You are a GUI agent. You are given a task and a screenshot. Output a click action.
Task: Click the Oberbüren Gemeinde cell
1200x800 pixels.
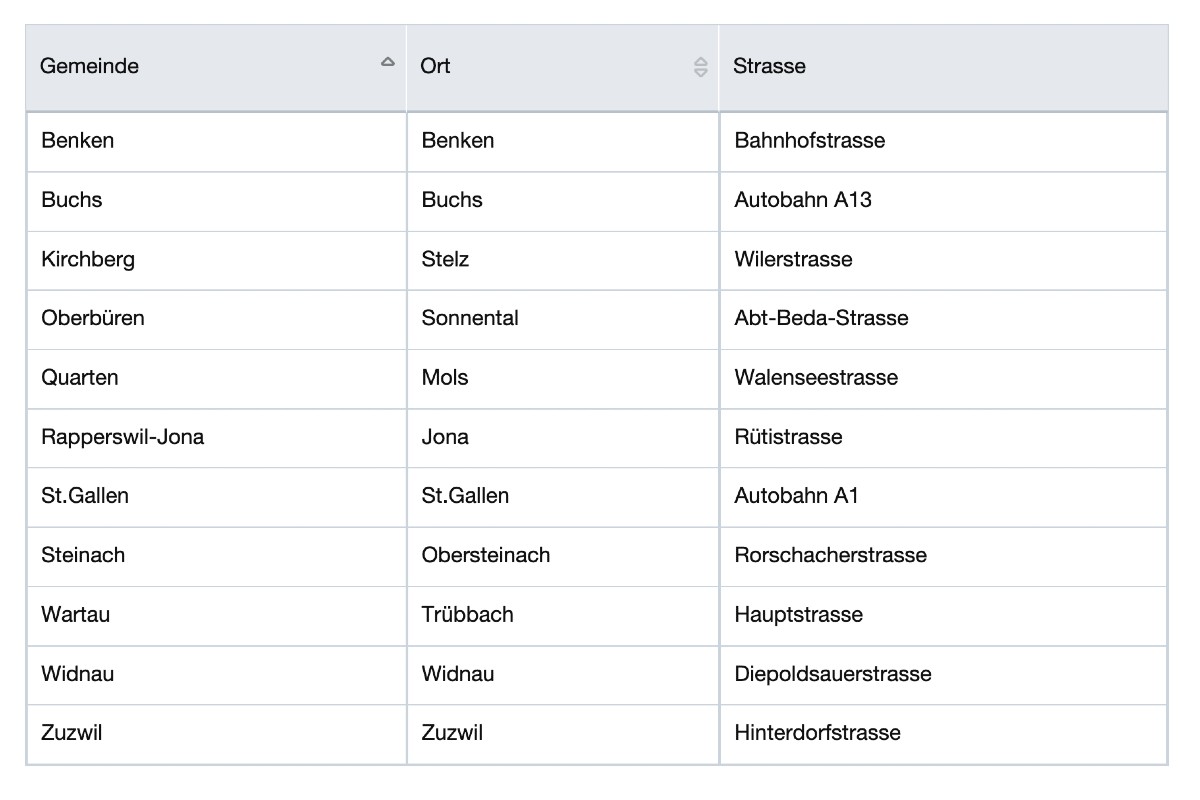pyautogui.click(x=93, y=318)
